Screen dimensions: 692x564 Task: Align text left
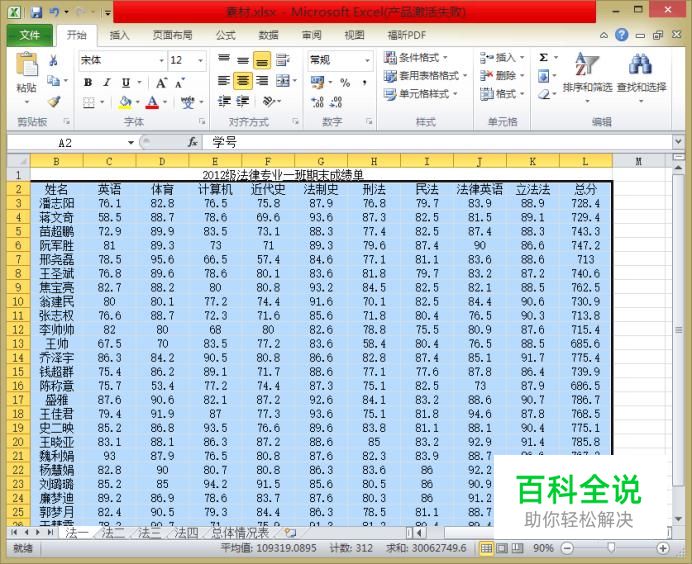pos(224,81)
